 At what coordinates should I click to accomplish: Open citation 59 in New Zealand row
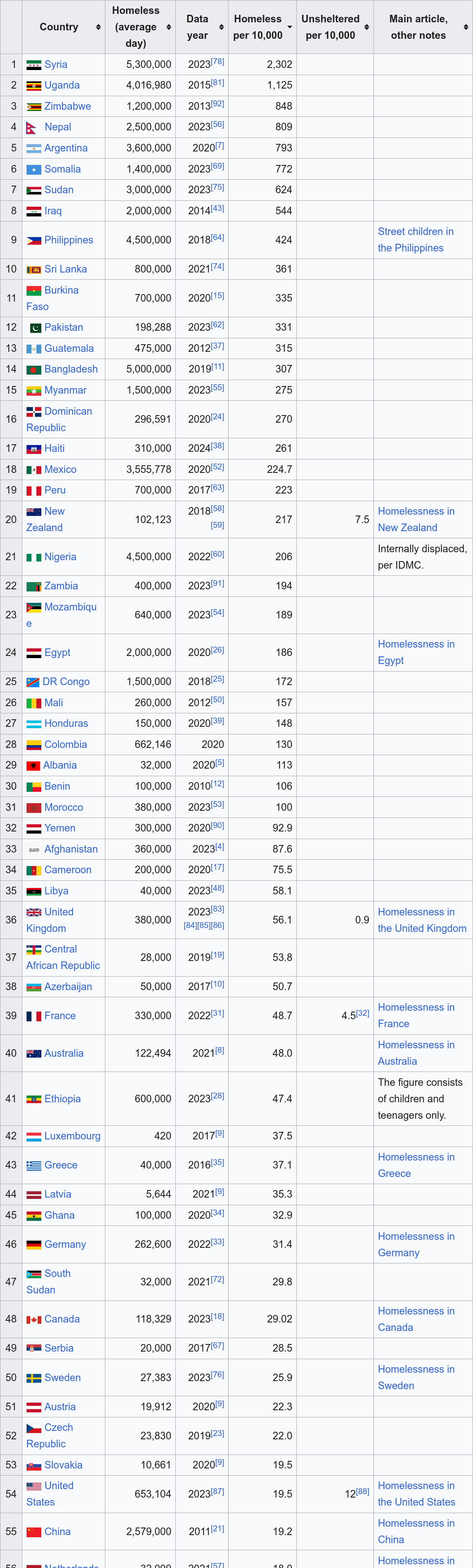[217, 525]
